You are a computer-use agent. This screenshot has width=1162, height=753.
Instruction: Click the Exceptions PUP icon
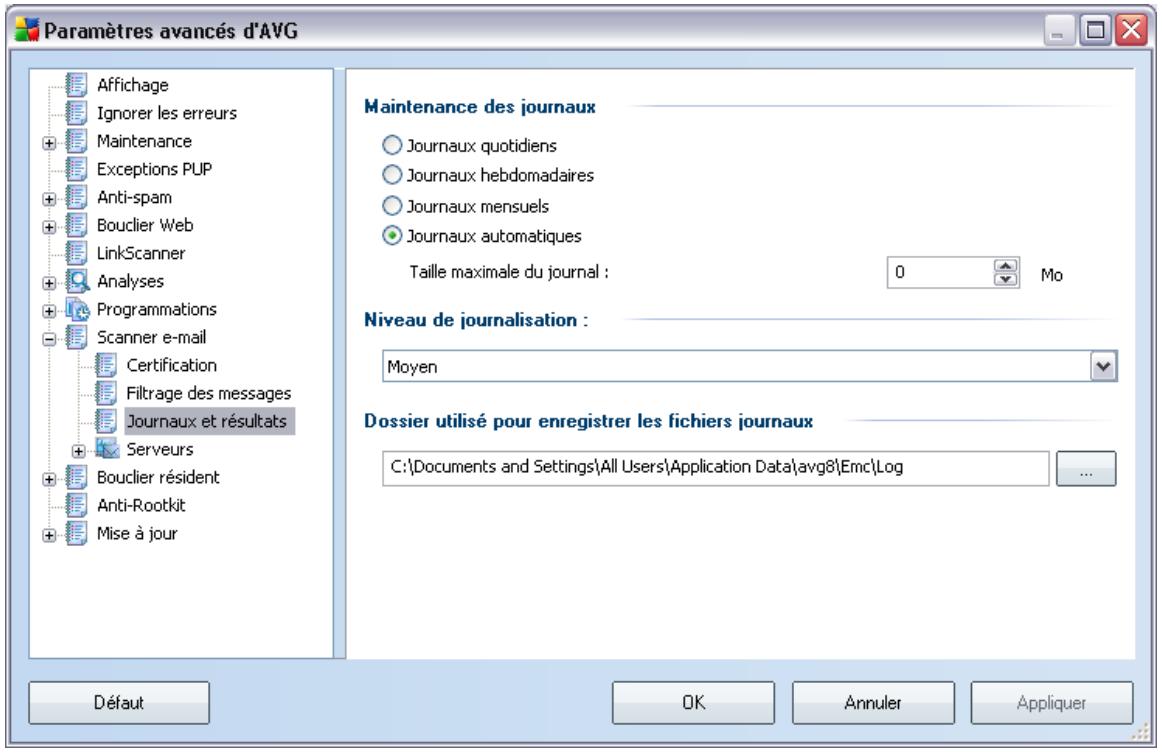coord(76,169)
